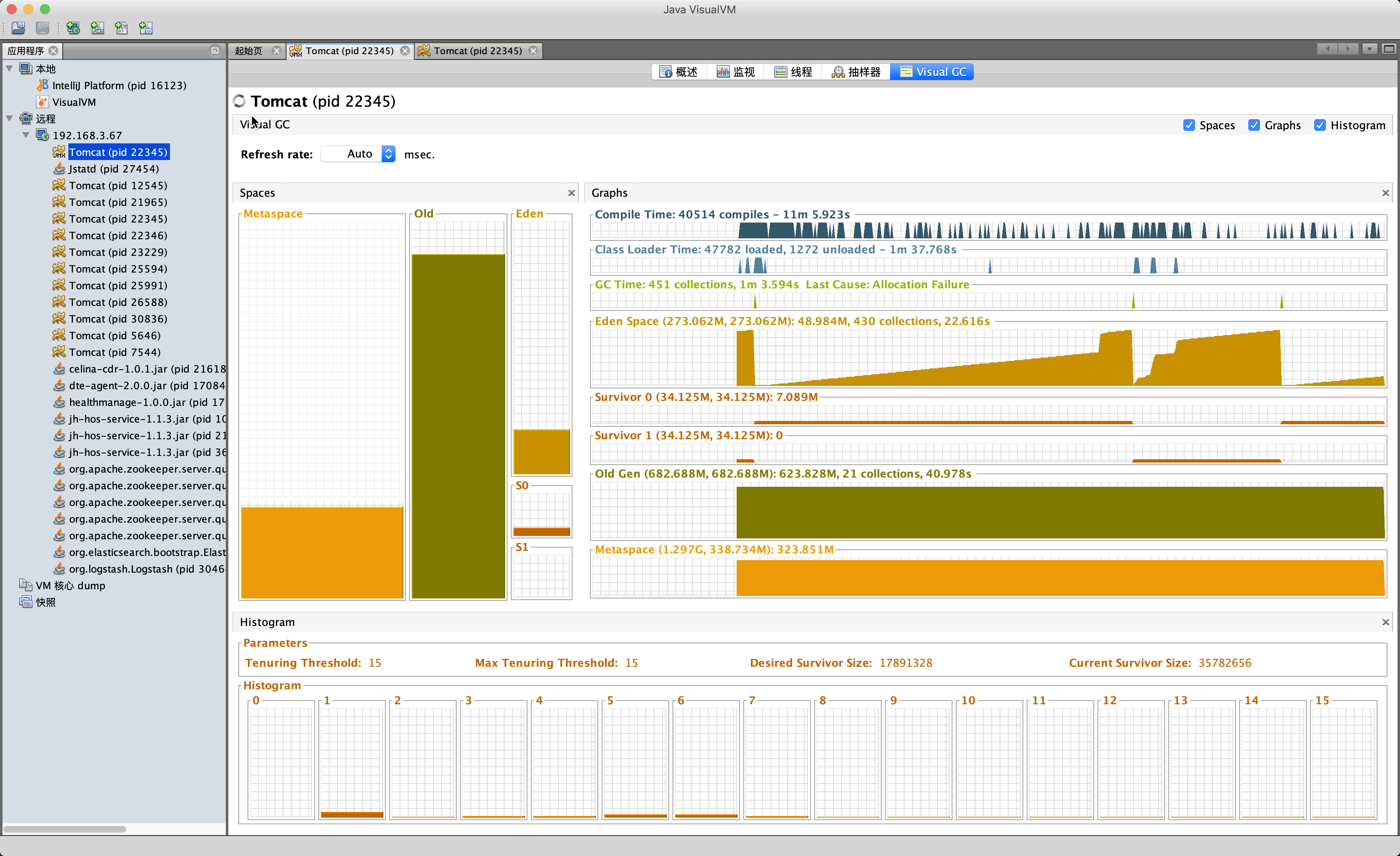Close the 应用程序 panel tab

(x=53, y=50)
